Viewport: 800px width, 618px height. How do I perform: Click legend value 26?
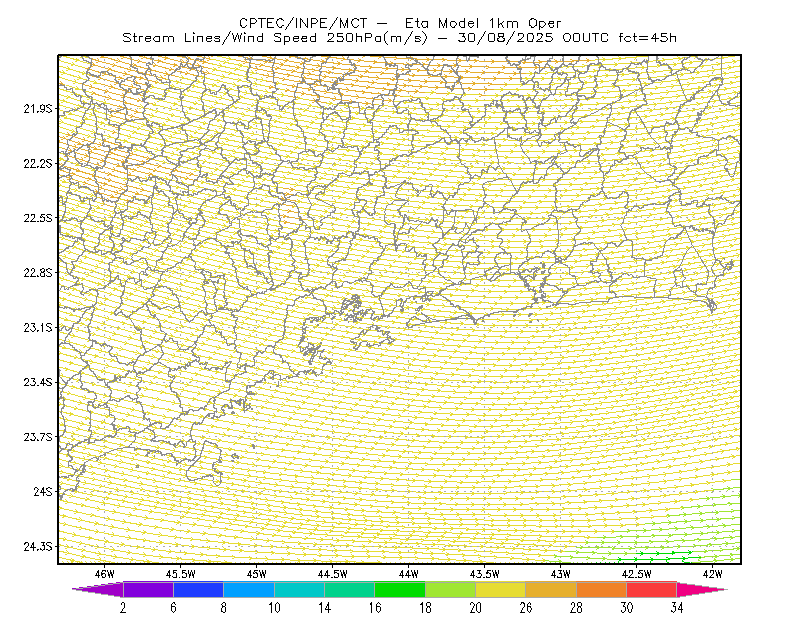point(526,608)
